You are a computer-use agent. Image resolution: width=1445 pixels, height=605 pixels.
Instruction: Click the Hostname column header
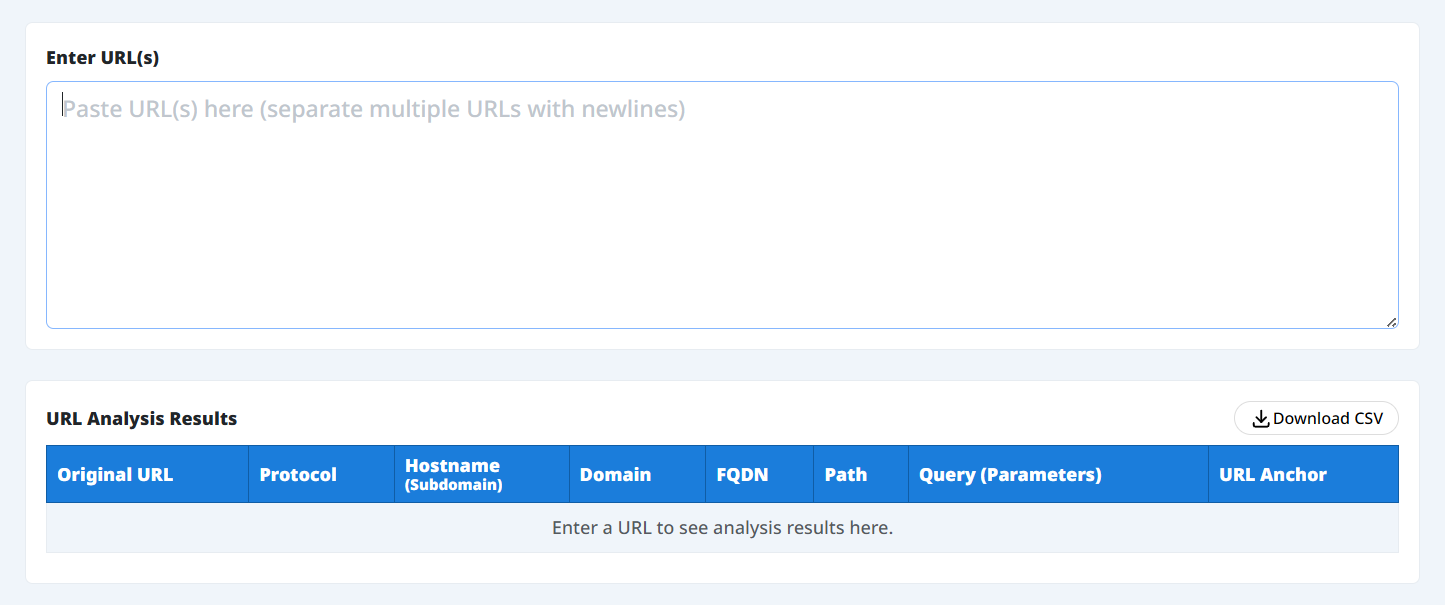[x=452, y=466]
